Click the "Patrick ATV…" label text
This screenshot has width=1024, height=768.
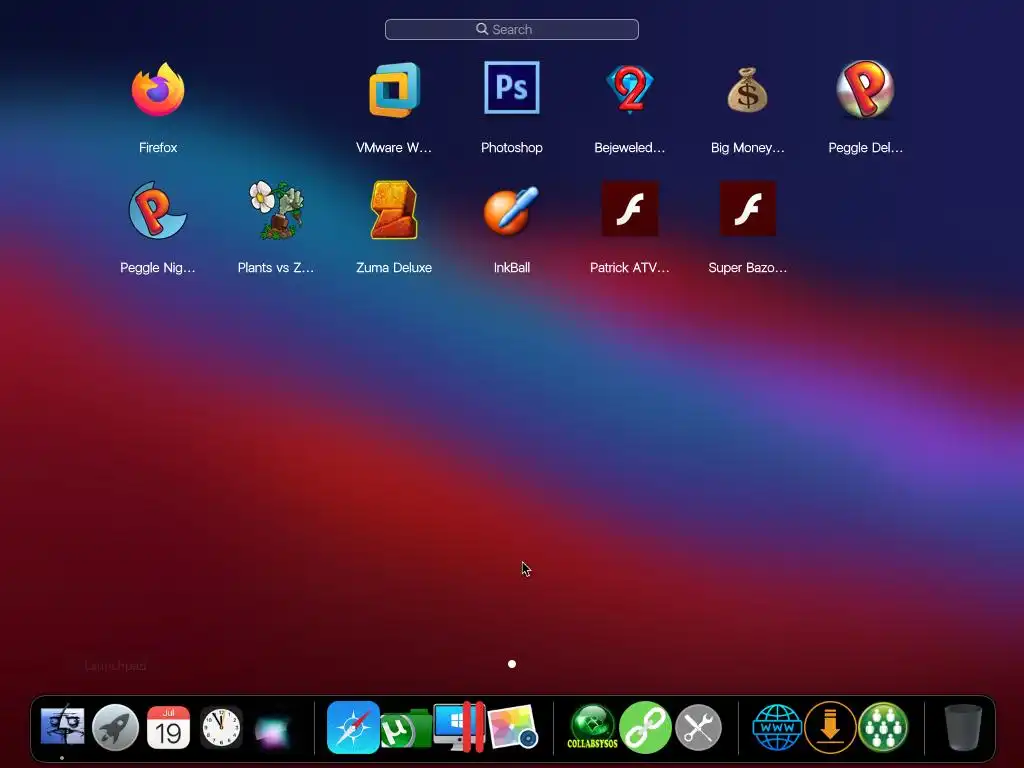[630, 268]
